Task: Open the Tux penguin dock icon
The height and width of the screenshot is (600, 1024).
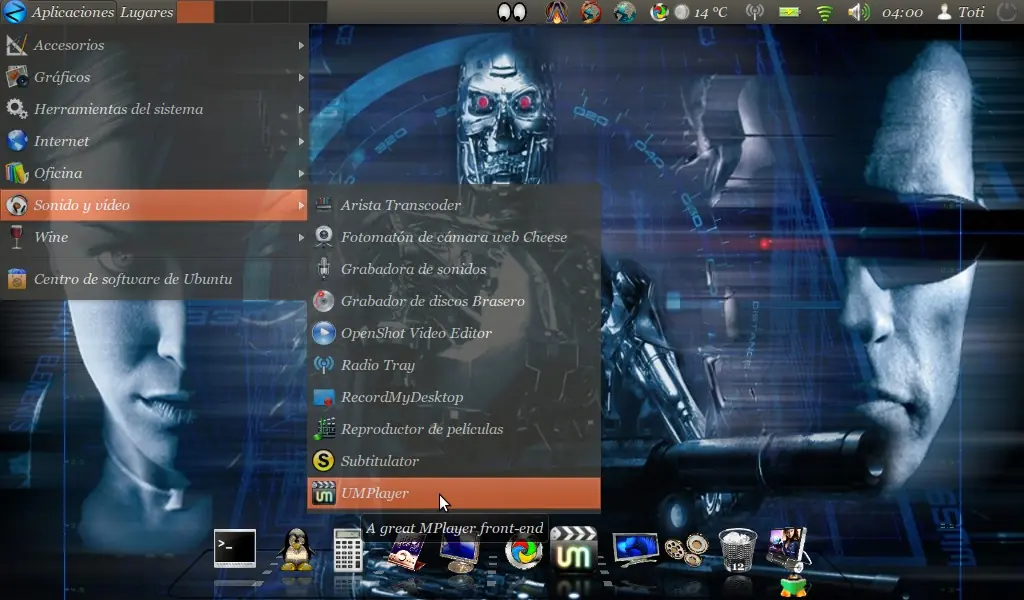Action: [296, 550]
